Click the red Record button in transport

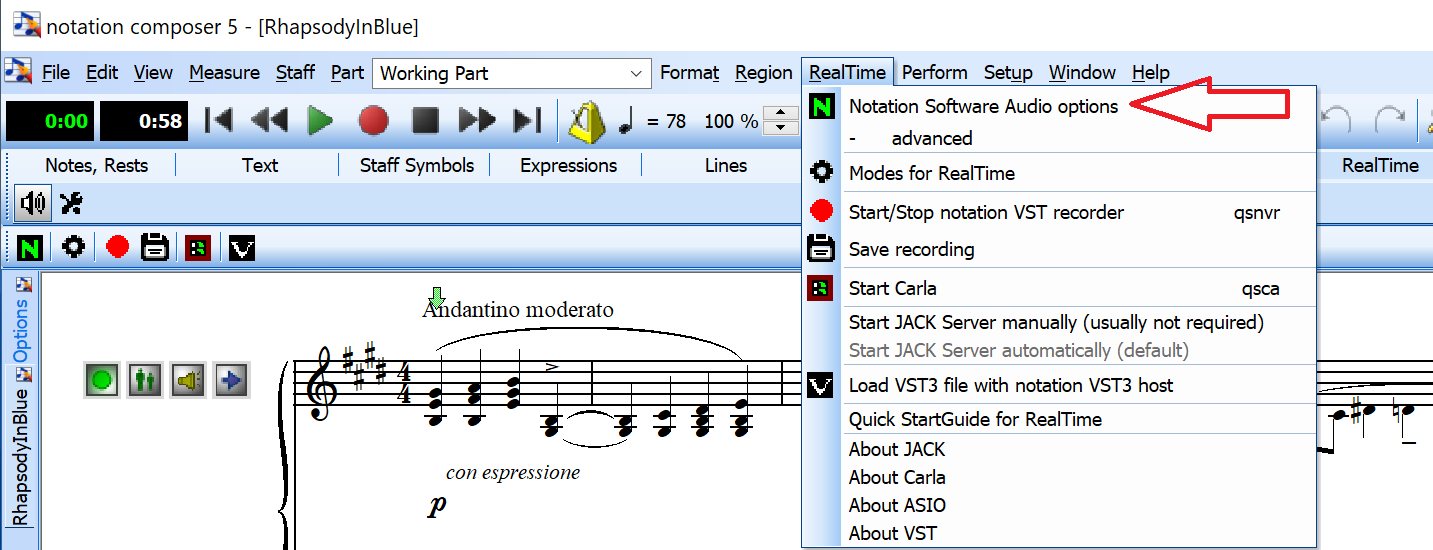(x=373, y=121)
